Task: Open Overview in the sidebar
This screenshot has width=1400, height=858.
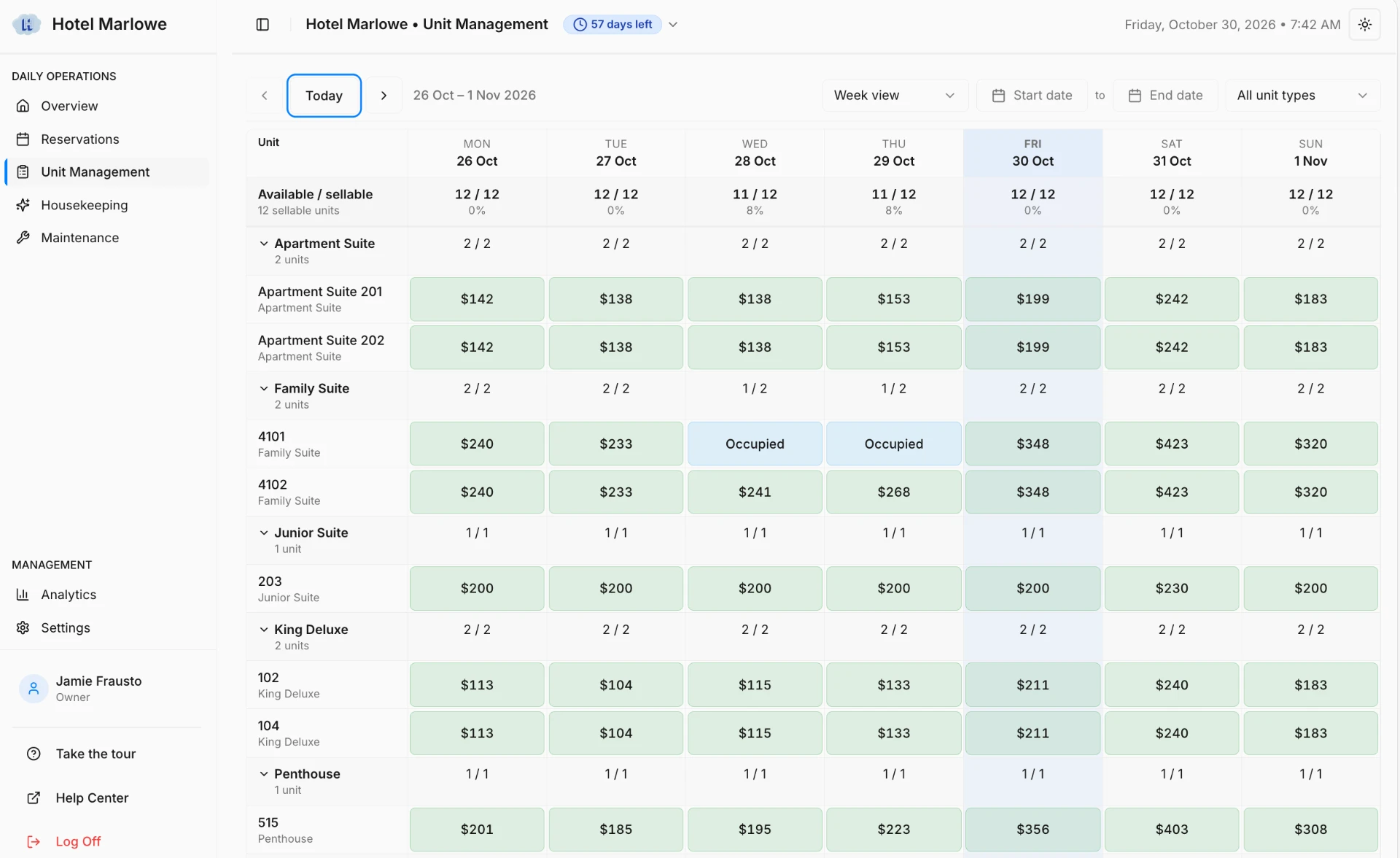Action: (107, 106)
